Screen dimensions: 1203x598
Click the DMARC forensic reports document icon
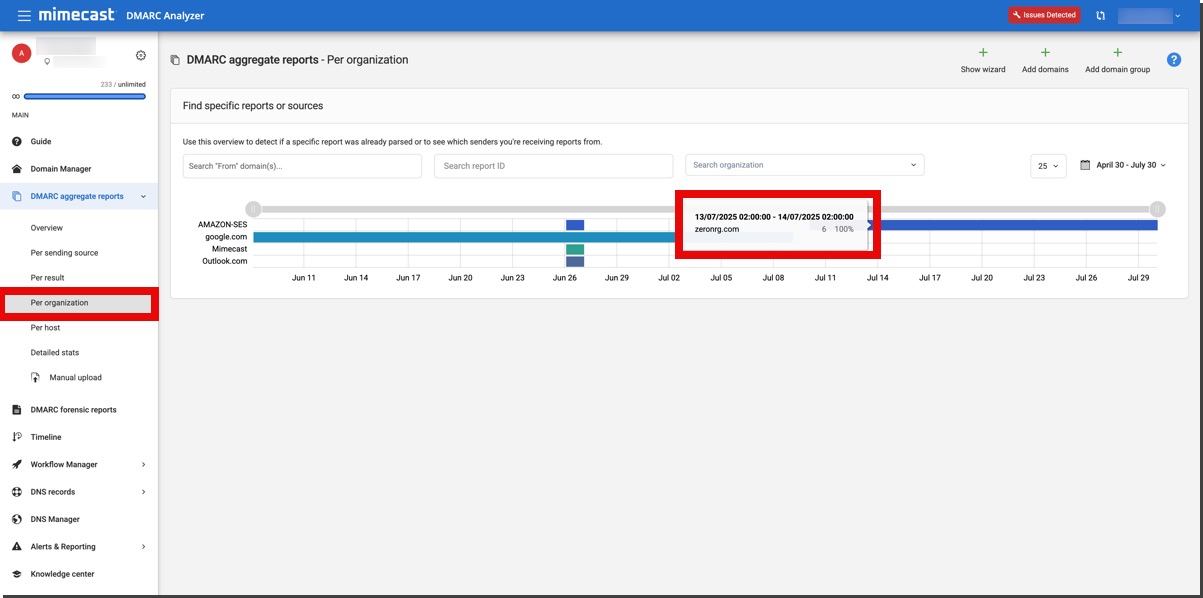[17, 410]
